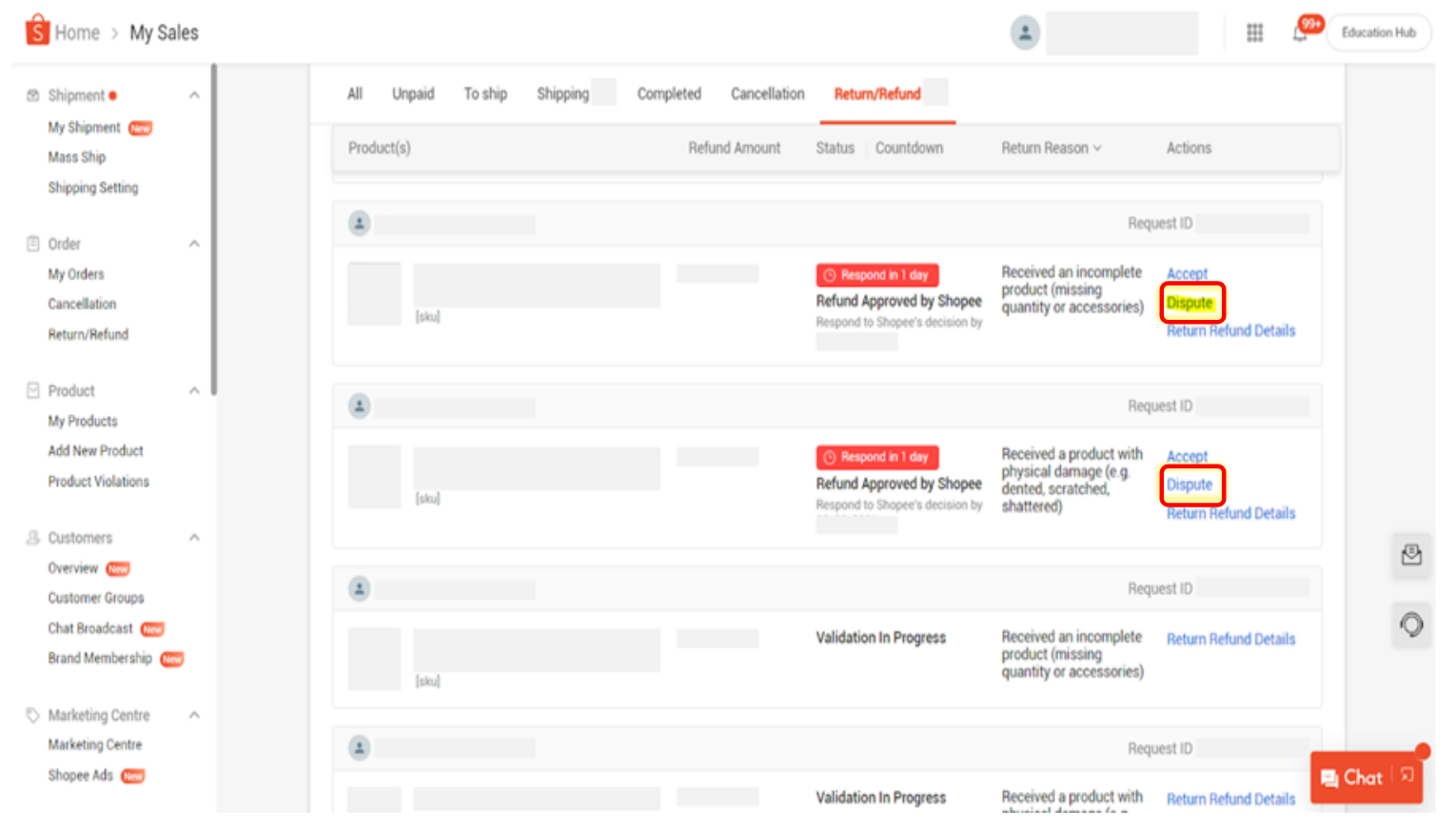Open the Return Reason filter dropdown

coord(1051,148)
